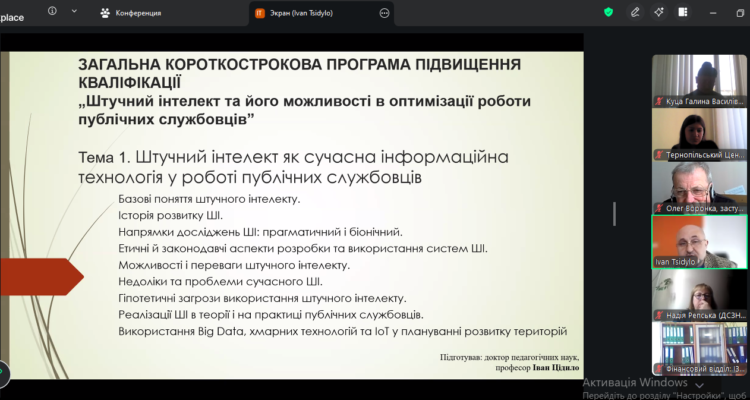This screenshot has width=750, height=400.
Task: Select the Экран (Ivan Tsidylo) tab
Action: click(x=310, y=13)
